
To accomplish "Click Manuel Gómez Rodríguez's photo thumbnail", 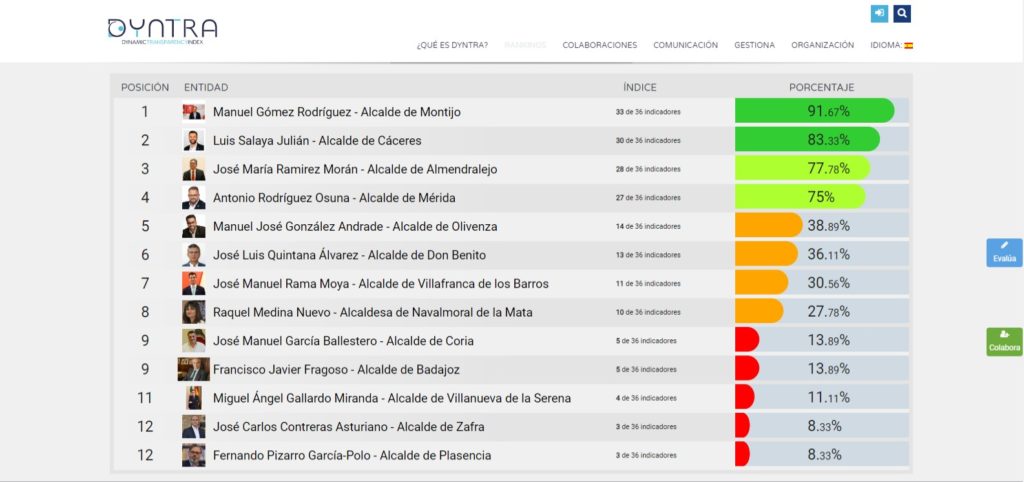I will [193, 112].
